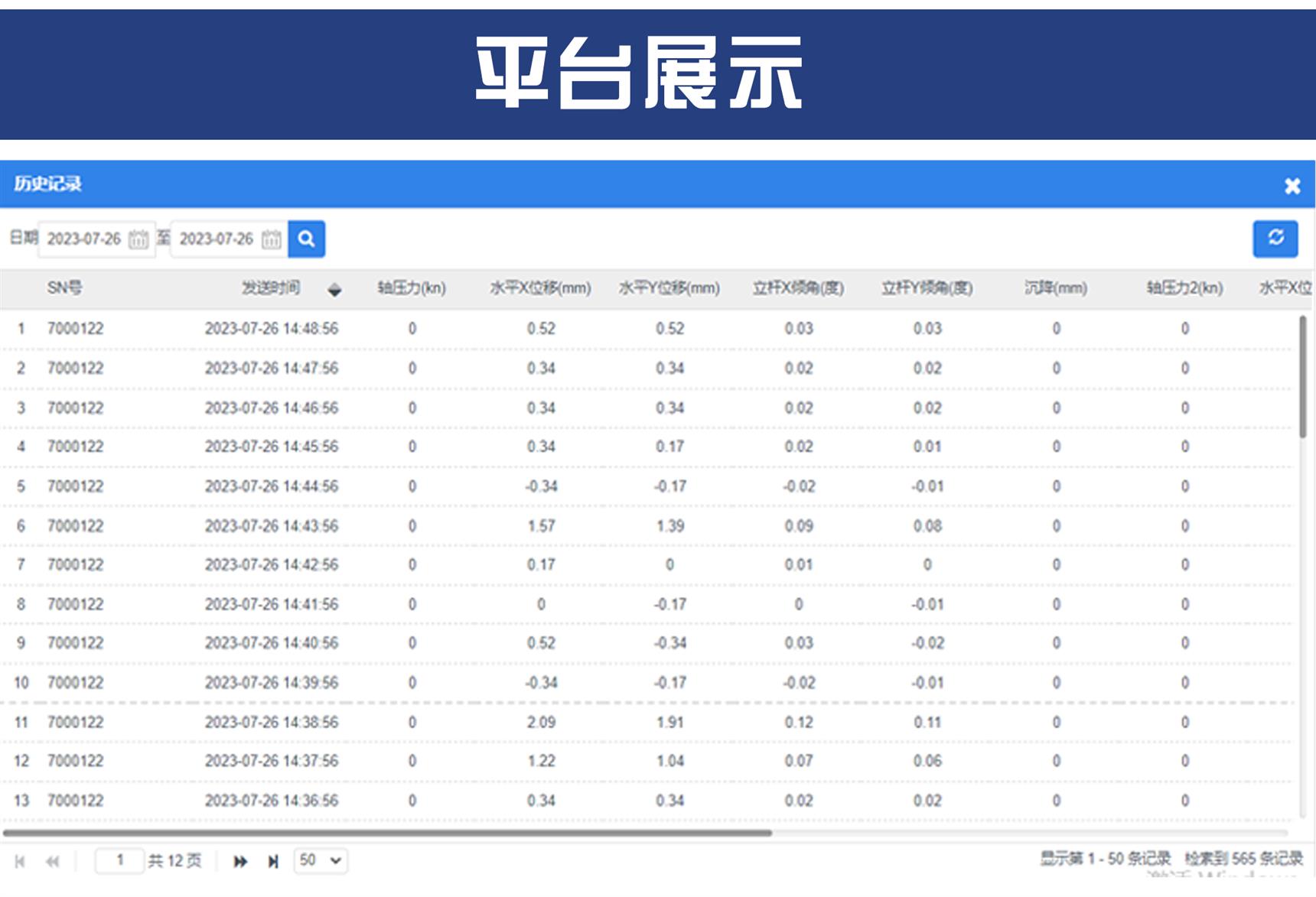Select the row timestamped 14:44:56
Viewport: 1316px width, 897px height.
click(x=647, y=486)
